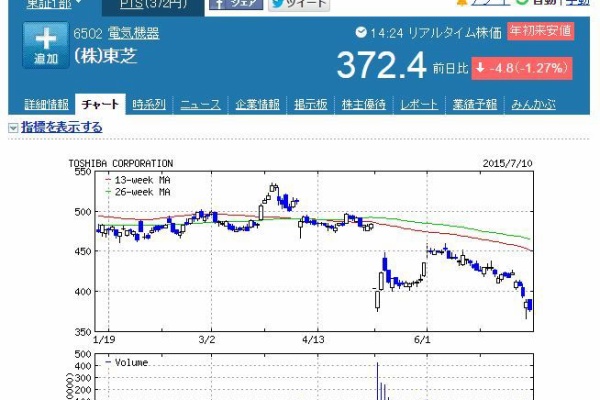Screen dimensions: 600x400
Task: Select the チャート tab
Action: (x=100, y=104)
